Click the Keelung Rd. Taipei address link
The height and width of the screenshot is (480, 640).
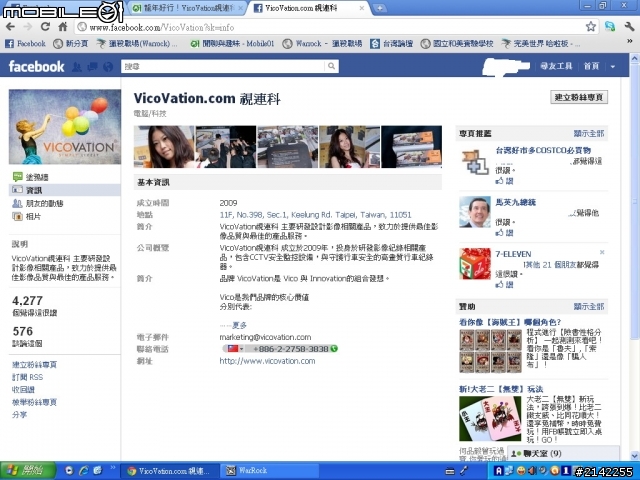point(316,215)
